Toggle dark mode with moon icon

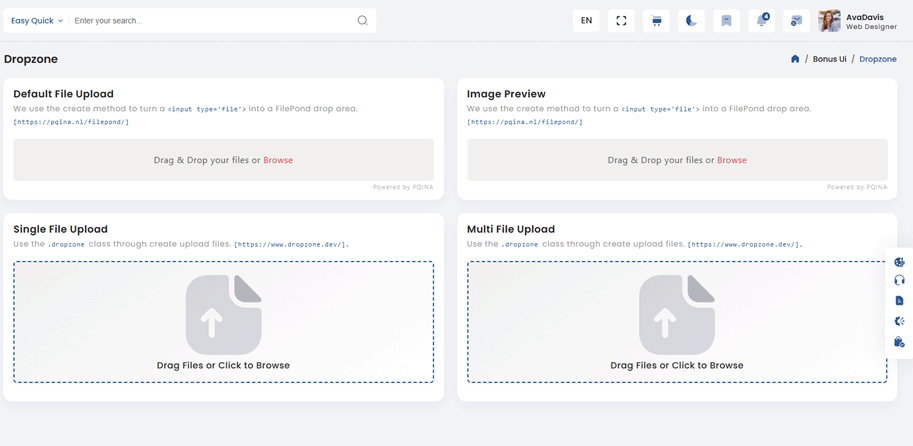coord(691,21)
